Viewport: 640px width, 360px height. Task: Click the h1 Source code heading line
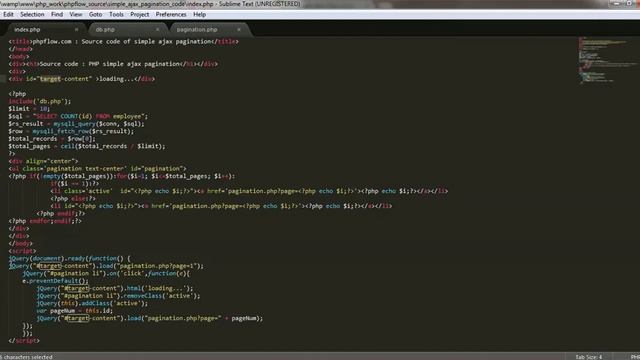click(113, 64)
